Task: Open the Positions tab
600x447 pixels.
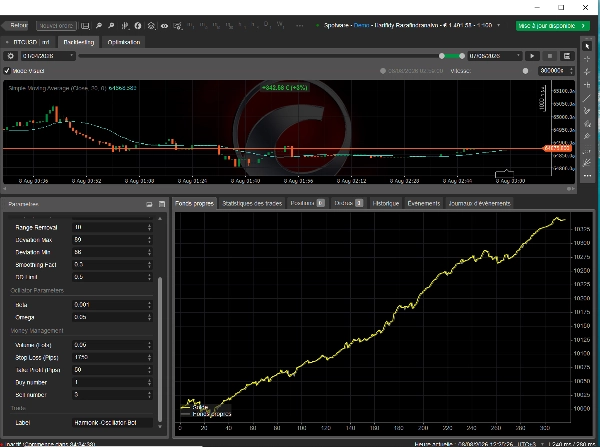Action: point(307,203)
